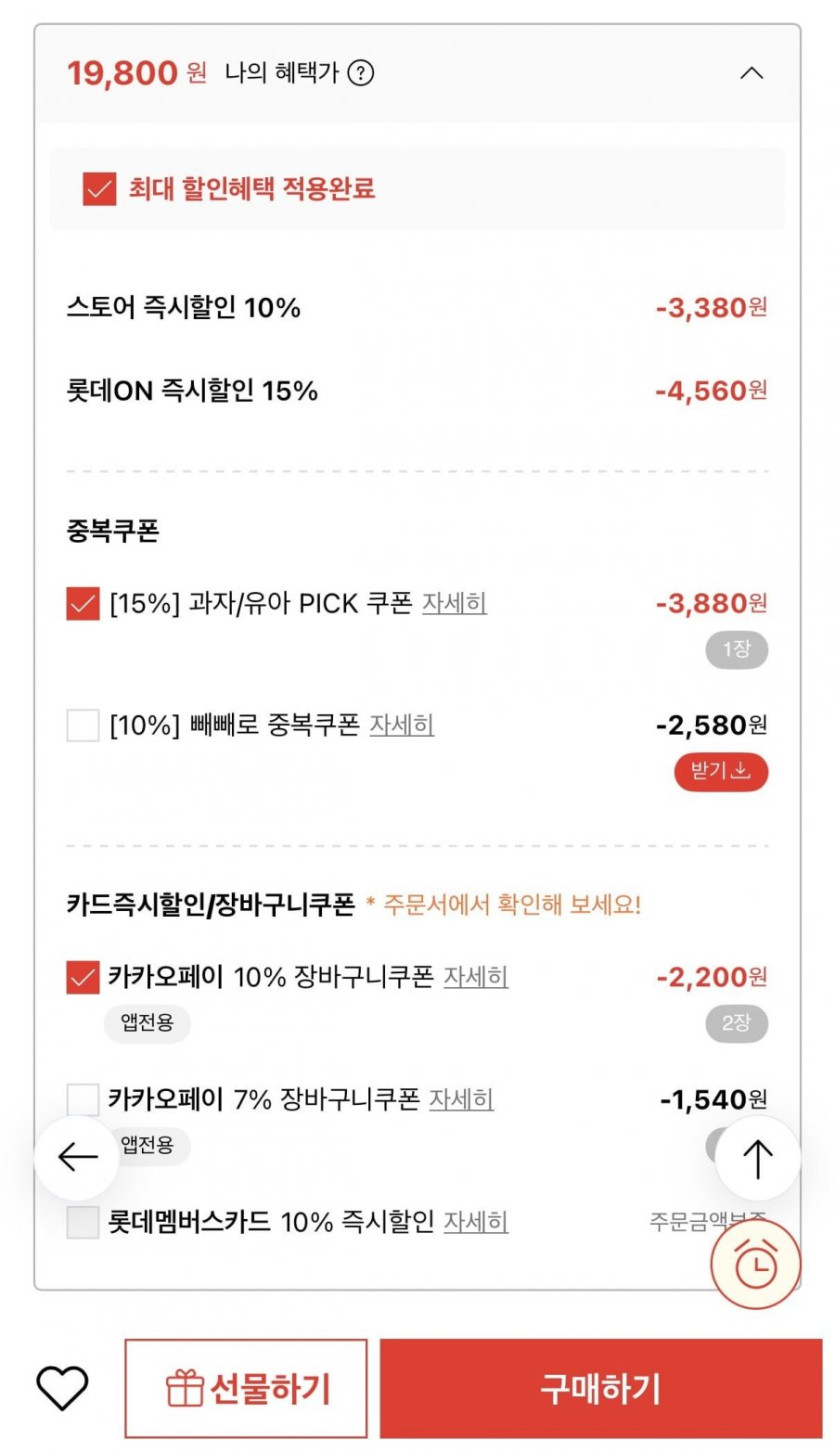Collapse the benefit price panel chevron

coord(751,73)
